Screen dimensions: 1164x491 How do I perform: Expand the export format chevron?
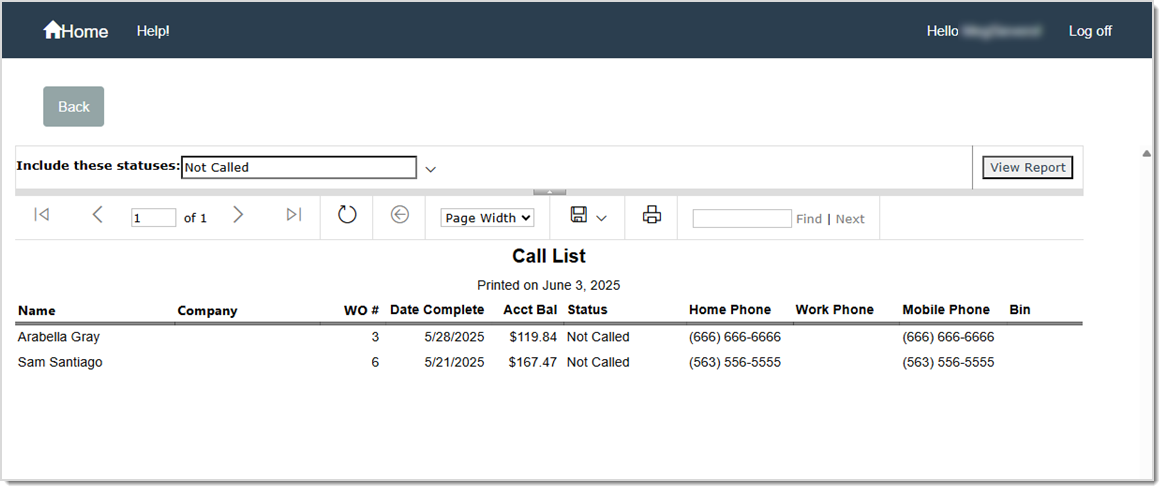tap(601, 218)
